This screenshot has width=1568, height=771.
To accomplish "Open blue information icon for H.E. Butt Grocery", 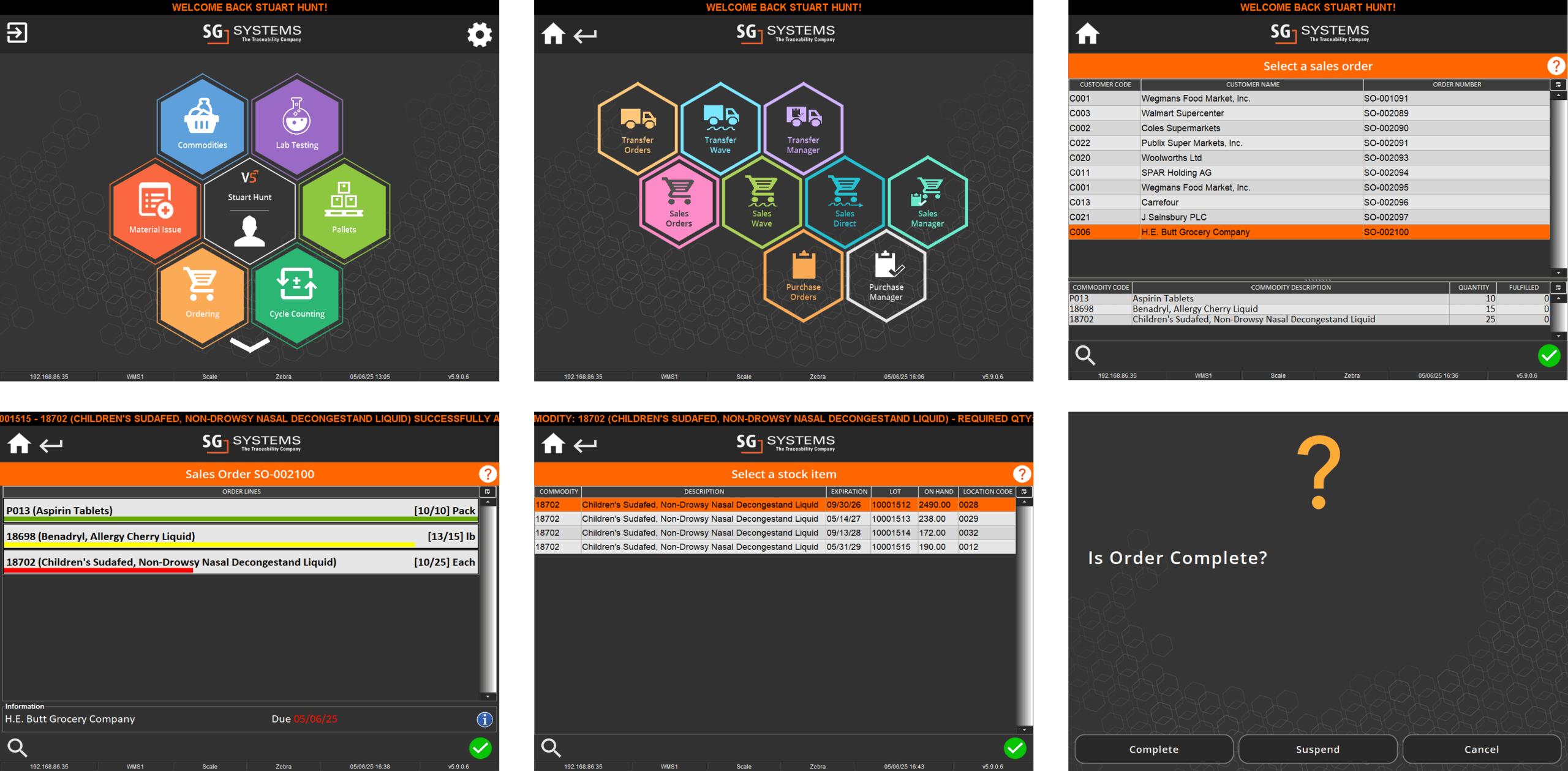I will point(484,720).
